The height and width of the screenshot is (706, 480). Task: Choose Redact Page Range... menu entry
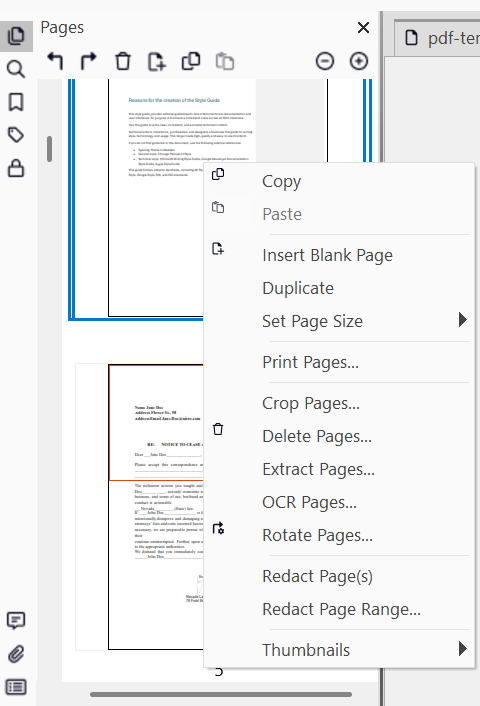pos(339,609)
